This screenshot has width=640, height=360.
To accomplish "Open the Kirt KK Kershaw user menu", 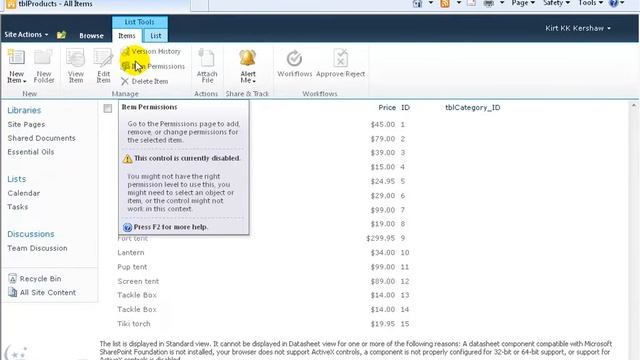I will pyautogui.click(x=578, y=28).
